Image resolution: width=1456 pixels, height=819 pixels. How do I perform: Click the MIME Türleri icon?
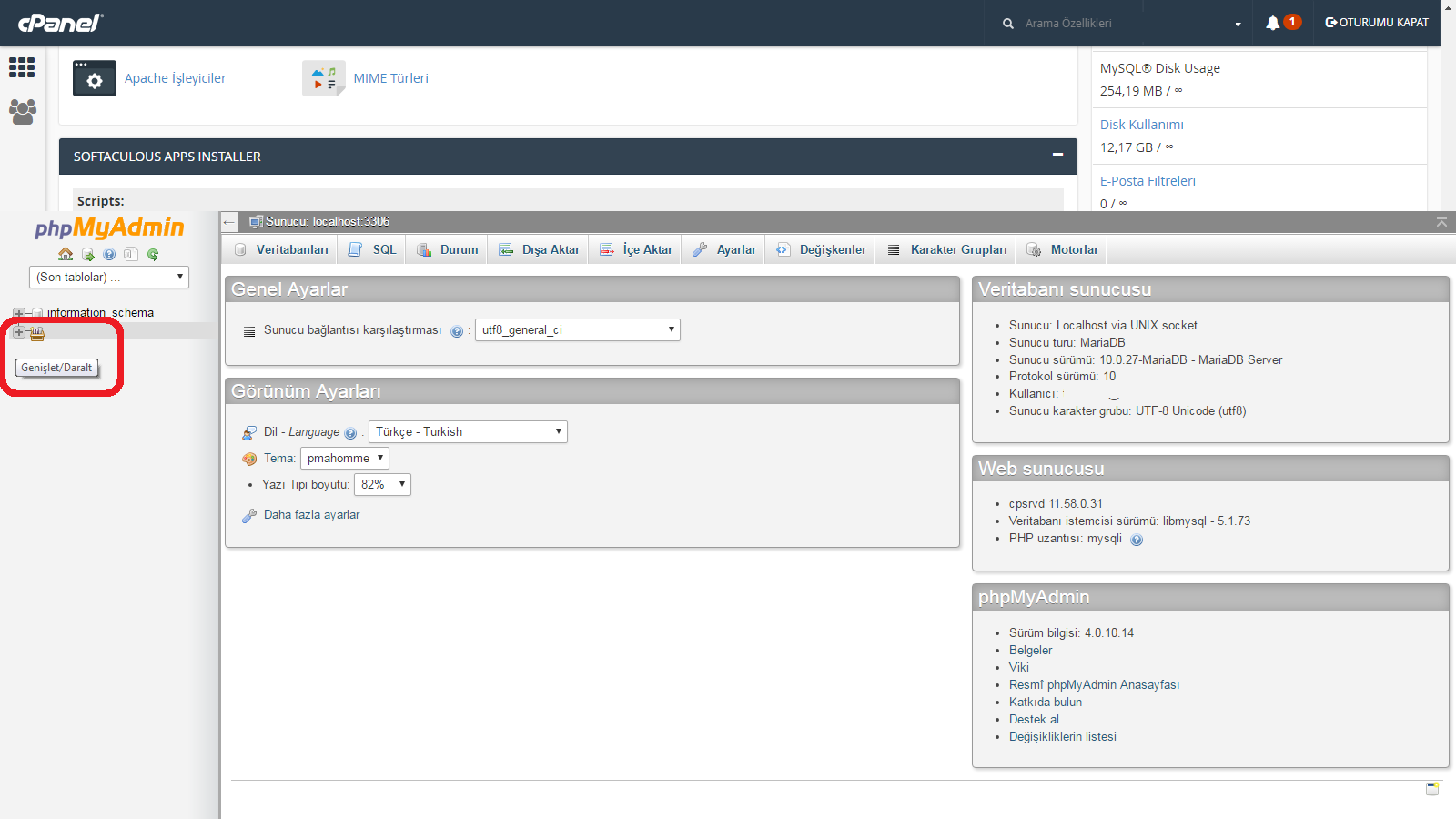pos(324,78)
